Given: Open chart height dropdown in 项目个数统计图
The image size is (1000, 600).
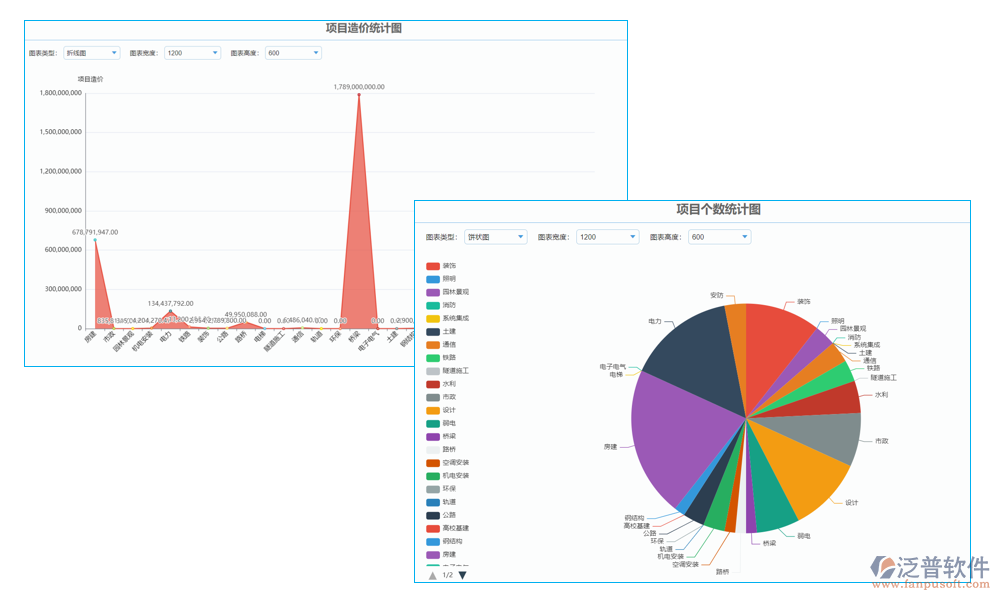Looking at the screenshot, I should [719, 237].
